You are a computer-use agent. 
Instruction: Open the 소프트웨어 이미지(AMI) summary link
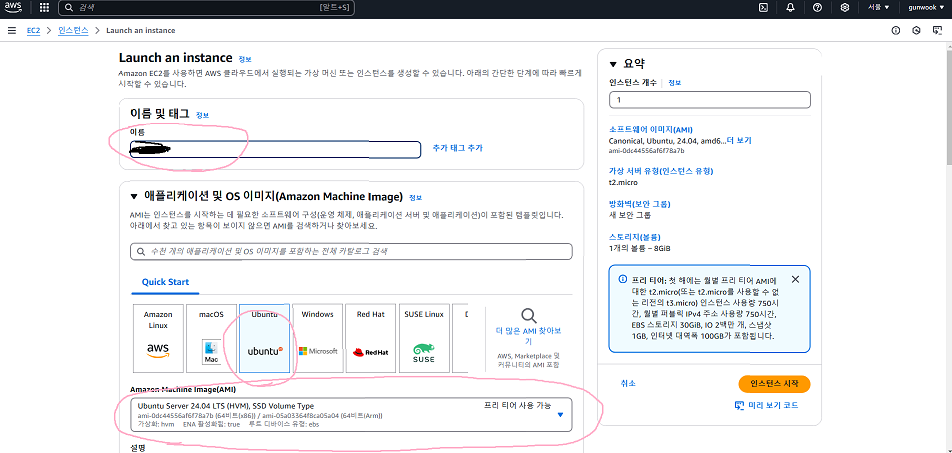pos(651,129)
